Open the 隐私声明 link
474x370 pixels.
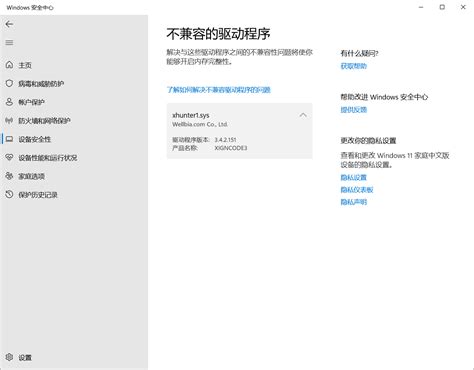pyautogui.click(x=354, y=202)
